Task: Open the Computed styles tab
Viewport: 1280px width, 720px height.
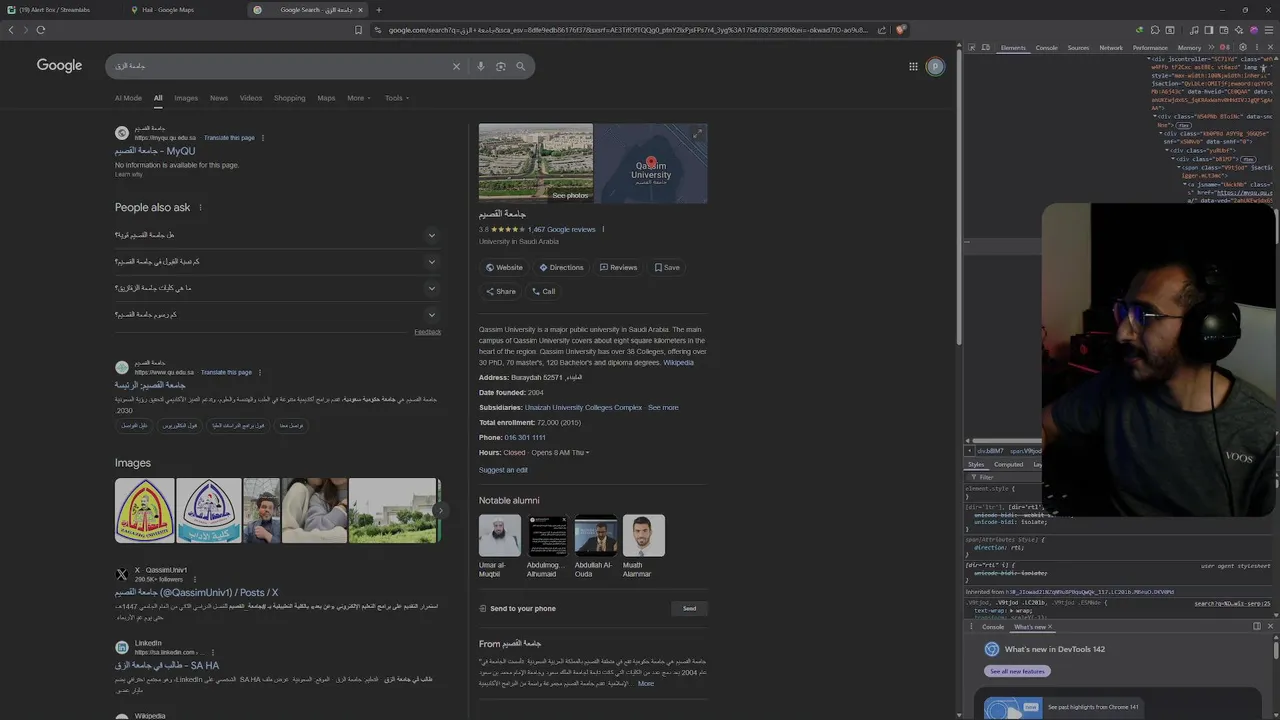Action: point(1008,464)
